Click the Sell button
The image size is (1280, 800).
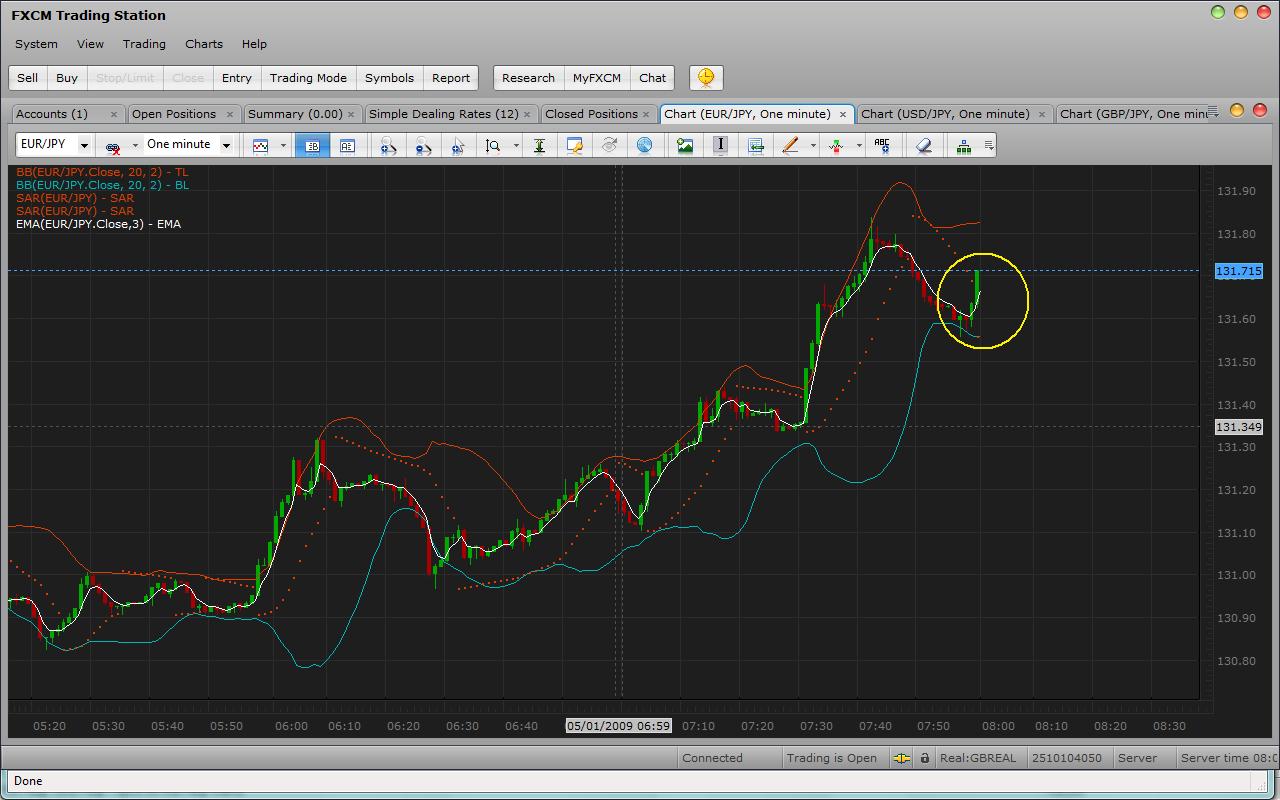tap(28, 78)
